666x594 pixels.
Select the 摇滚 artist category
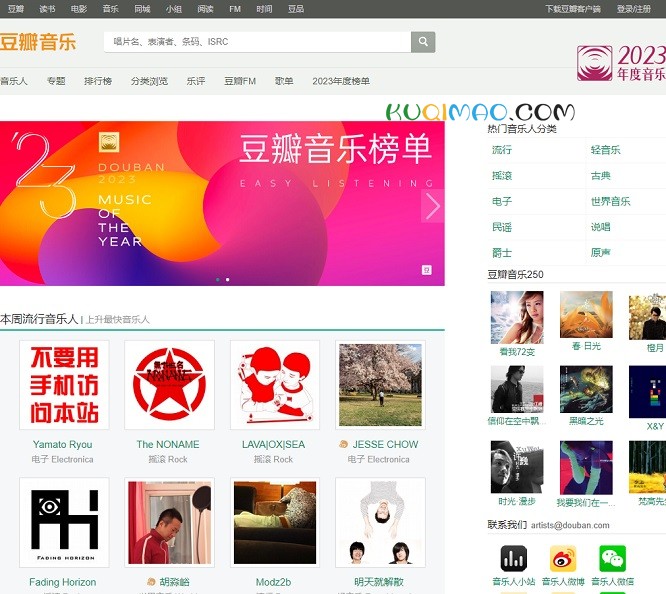(502, 176)
